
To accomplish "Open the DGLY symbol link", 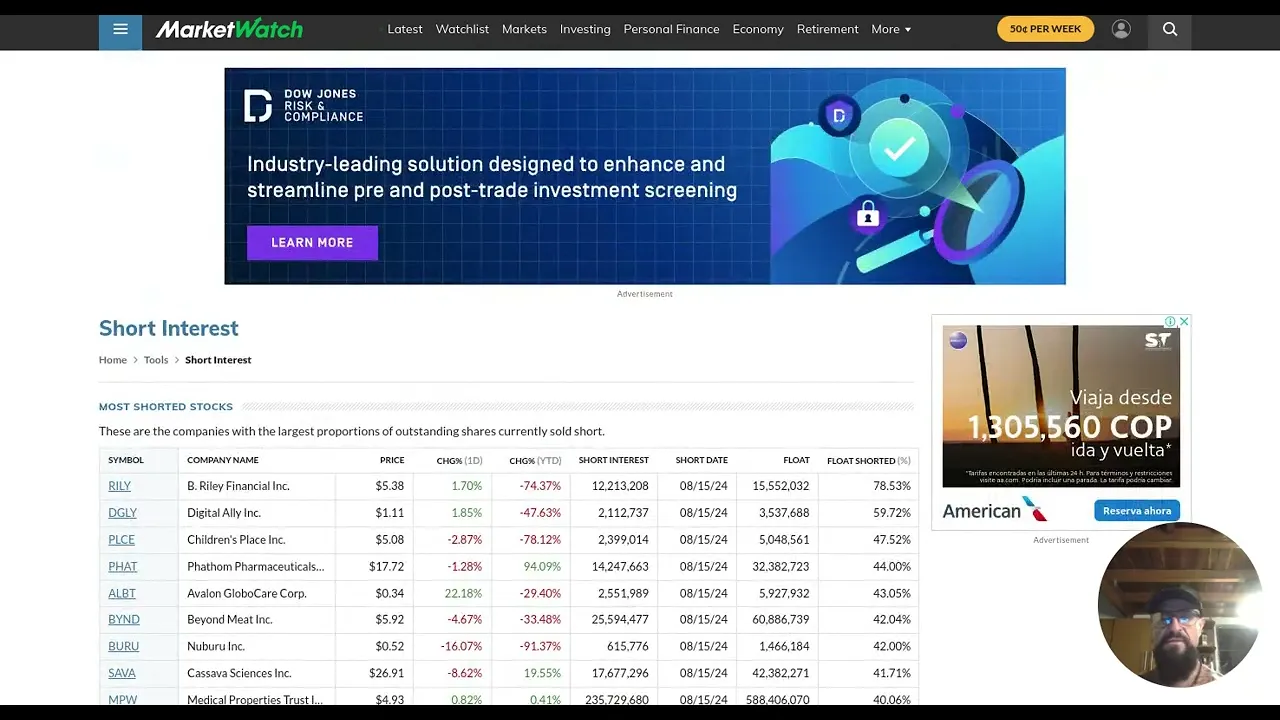I will click(x=122, y=513).
